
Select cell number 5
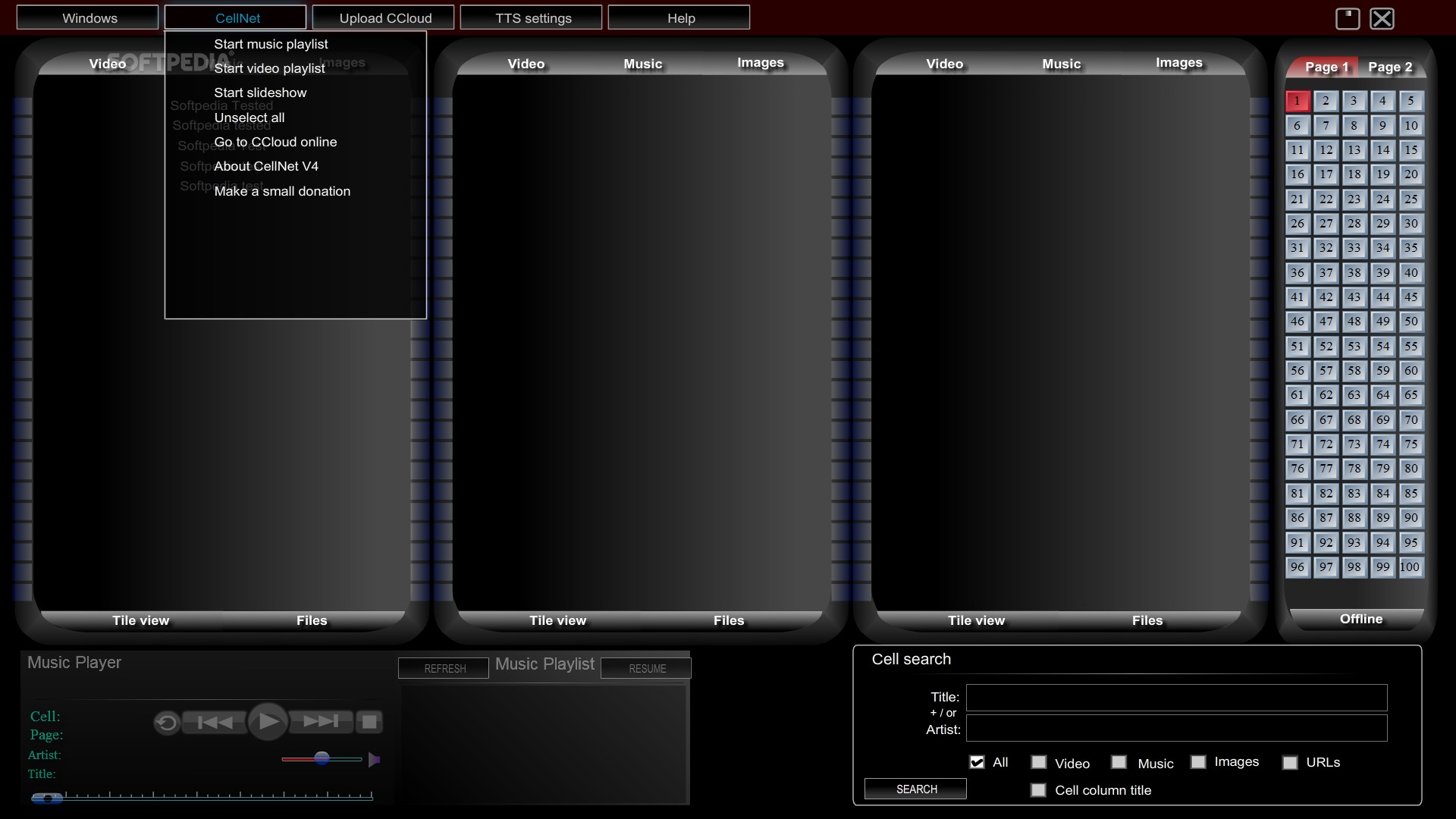click(1410, 101)
